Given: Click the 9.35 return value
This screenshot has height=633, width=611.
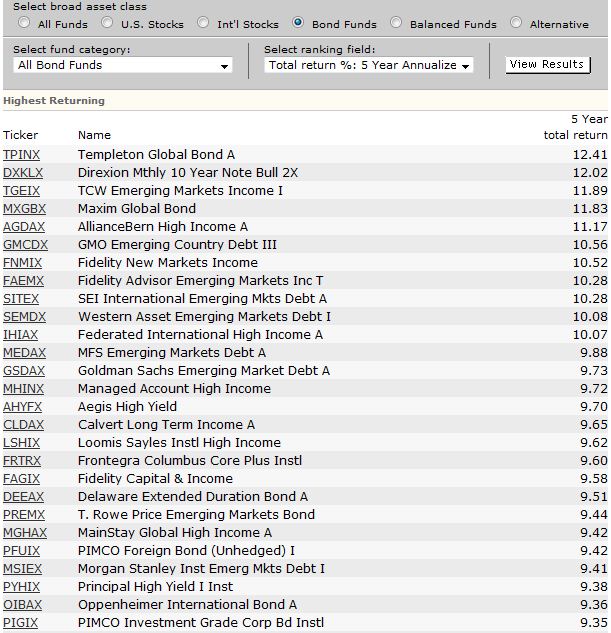Looking at the screenshot, I should coord(594,623).
